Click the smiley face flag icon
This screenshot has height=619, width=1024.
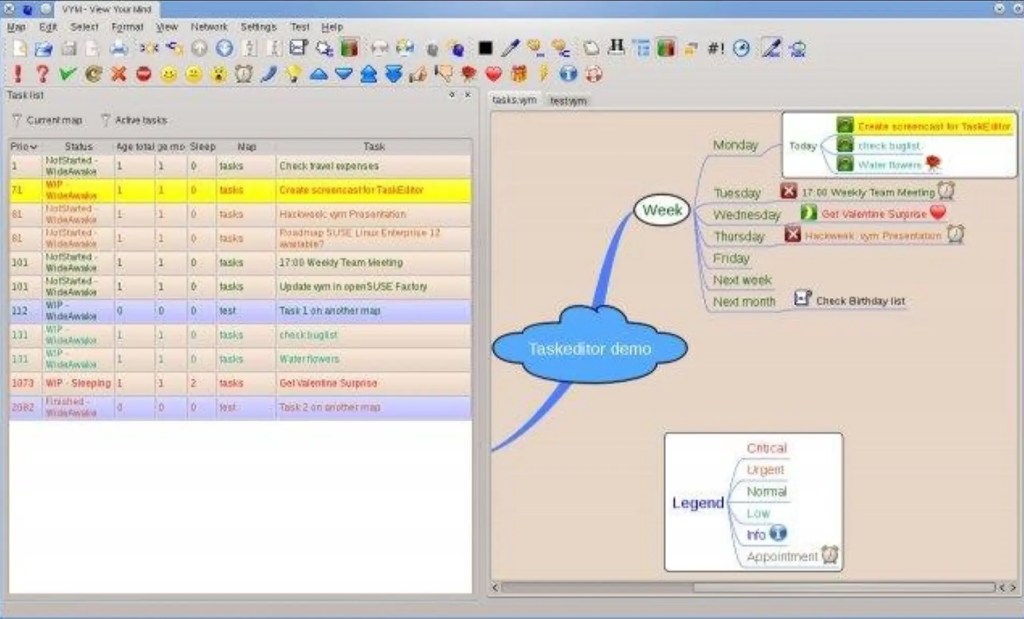[x=168, y=73]
